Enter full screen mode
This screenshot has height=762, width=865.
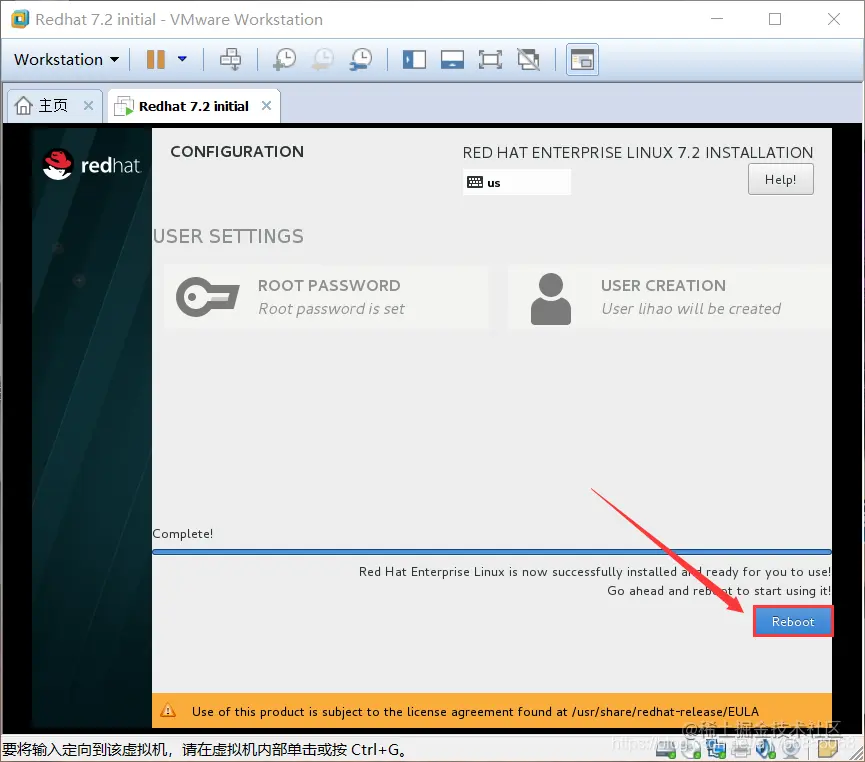point(490,59)
